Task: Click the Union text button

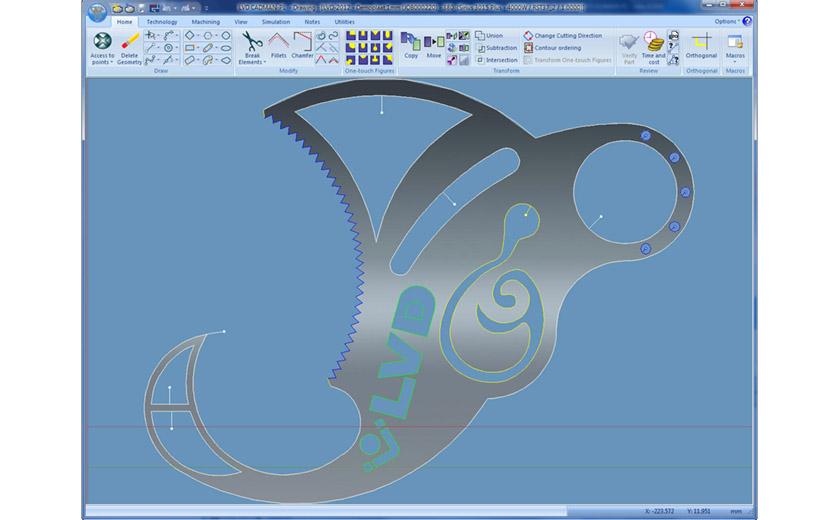Action: click(494, 35)
